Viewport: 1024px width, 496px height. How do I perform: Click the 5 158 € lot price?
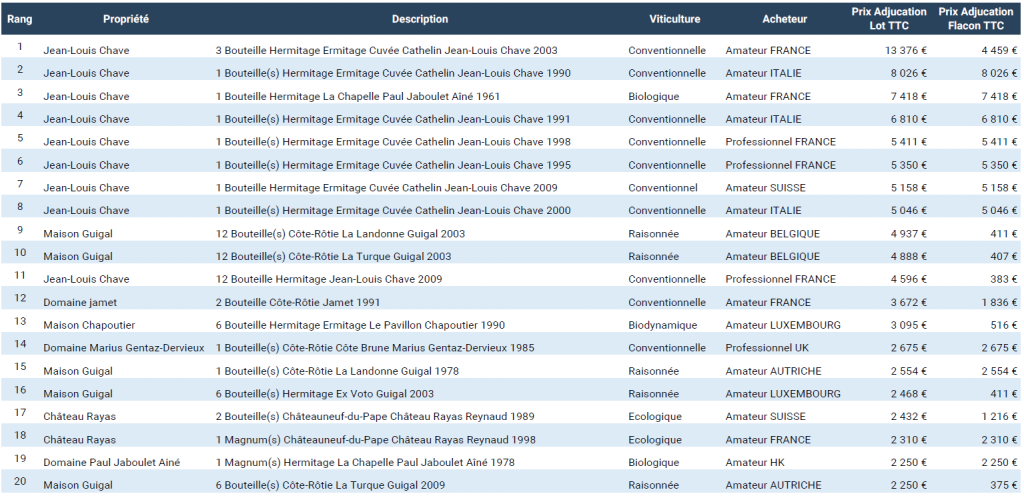908,187
